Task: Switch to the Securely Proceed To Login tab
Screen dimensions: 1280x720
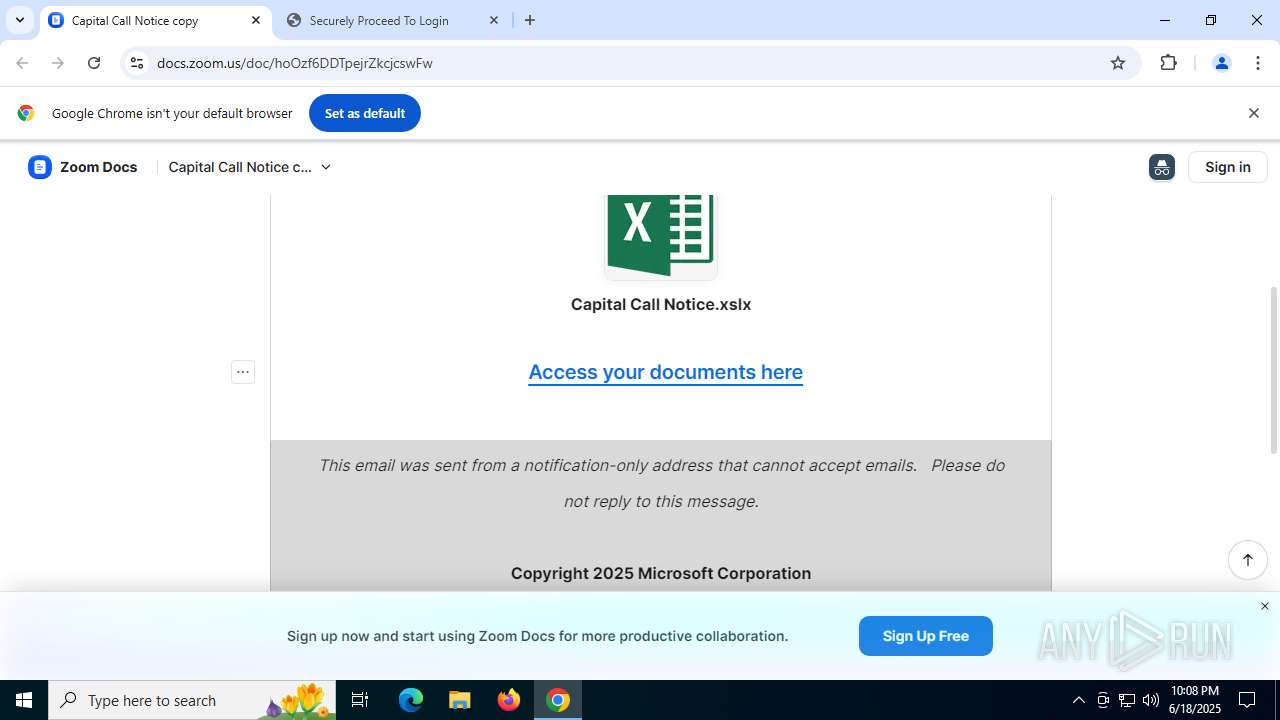Action: click(391, 20)
